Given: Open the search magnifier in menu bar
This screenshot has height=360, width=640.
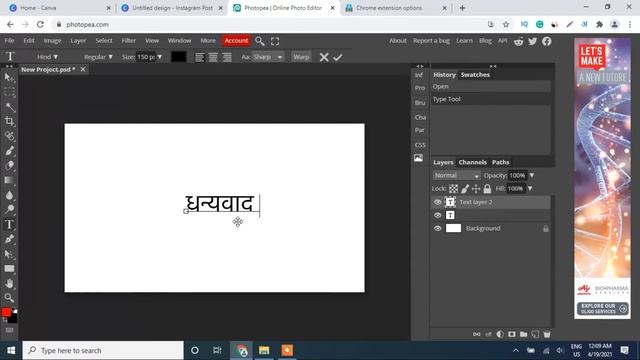Looking at the screenshot, I should 260,41.
